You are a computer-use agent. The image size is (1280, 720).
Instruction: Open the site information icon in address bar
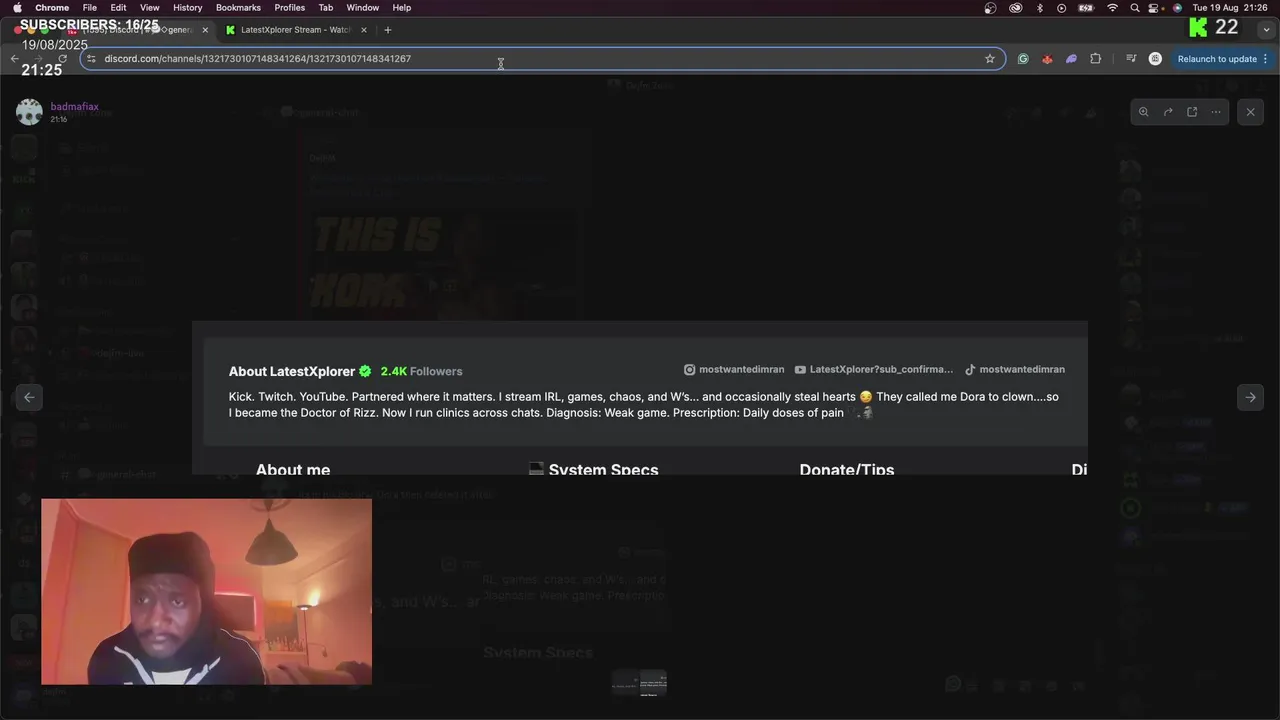coord(91,59)
